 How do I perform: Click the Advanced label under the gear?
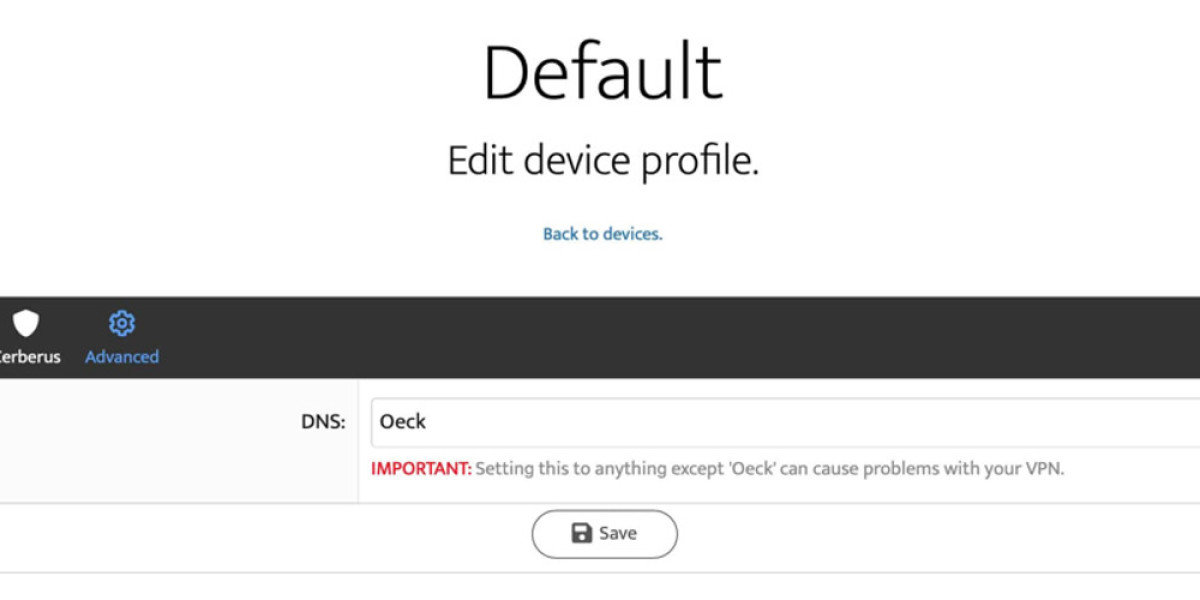click(x=121, y=356)
